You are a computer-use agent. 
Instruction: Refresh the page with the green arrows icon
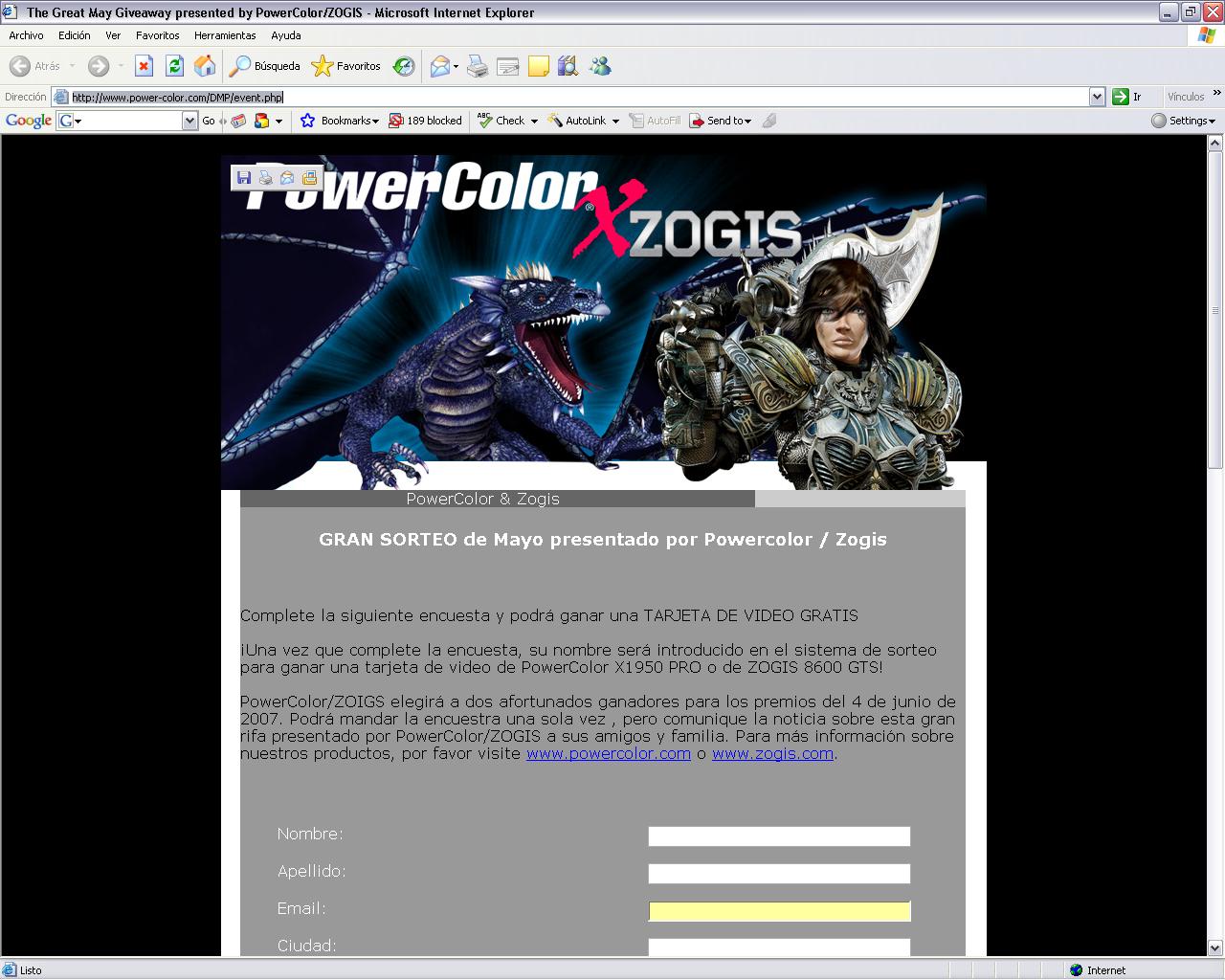click(x=174, y=66)
